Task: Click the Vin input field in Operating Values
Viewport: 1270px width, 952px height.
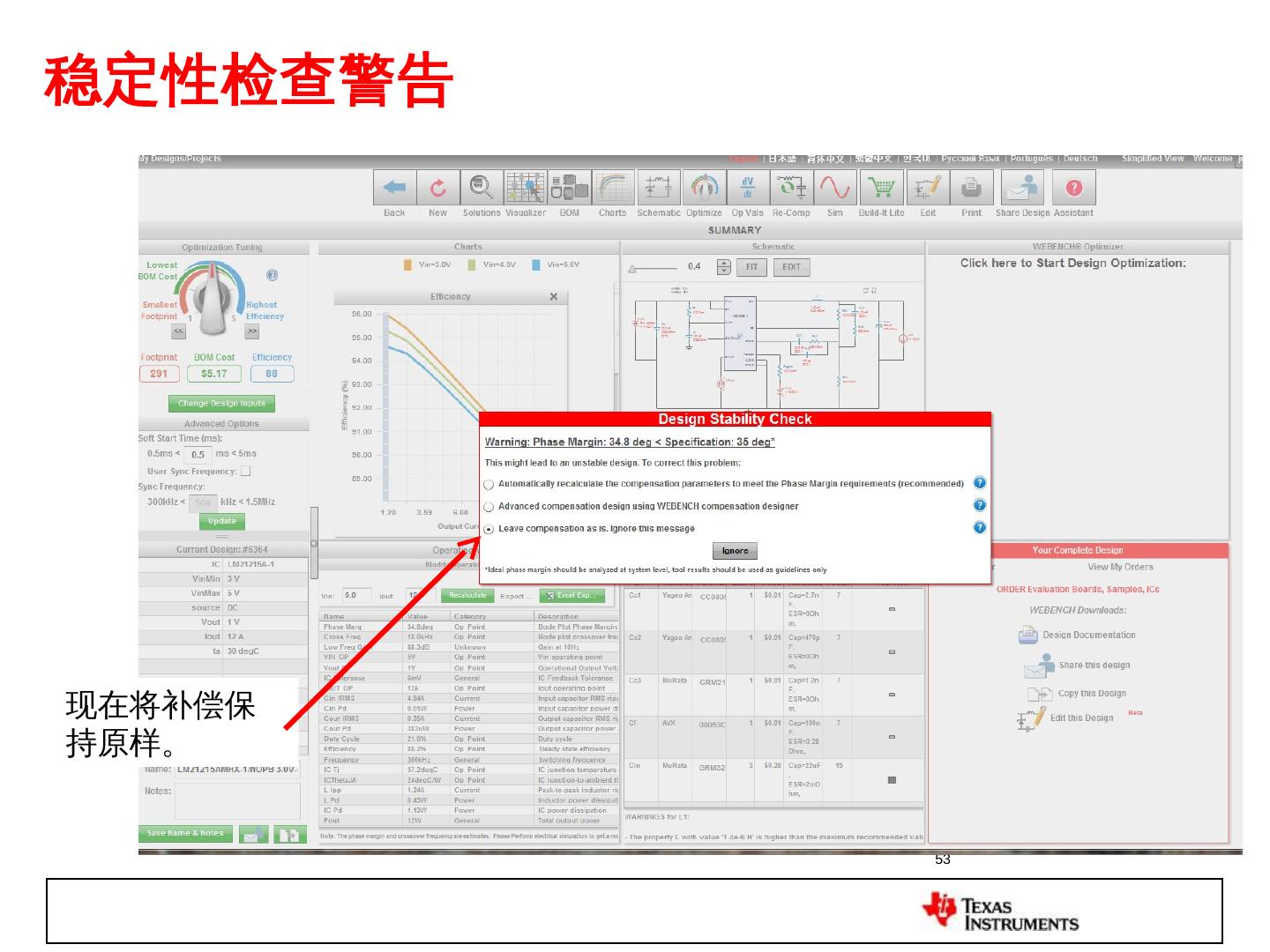Action: point(356,596)
